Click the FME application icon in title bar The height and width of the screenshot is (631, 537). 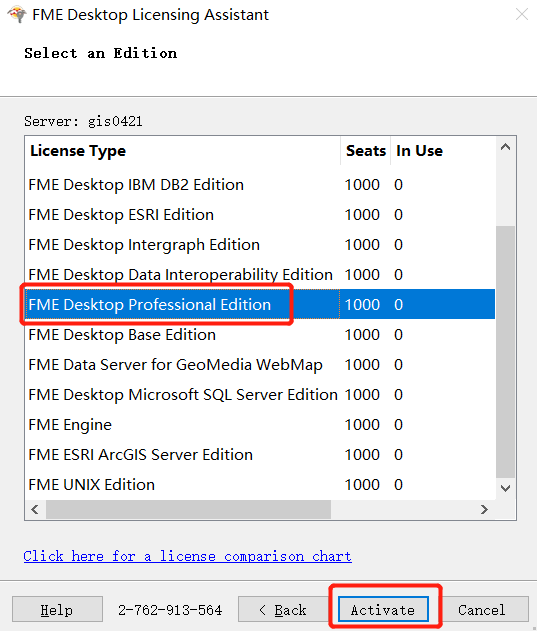(17, 14)
